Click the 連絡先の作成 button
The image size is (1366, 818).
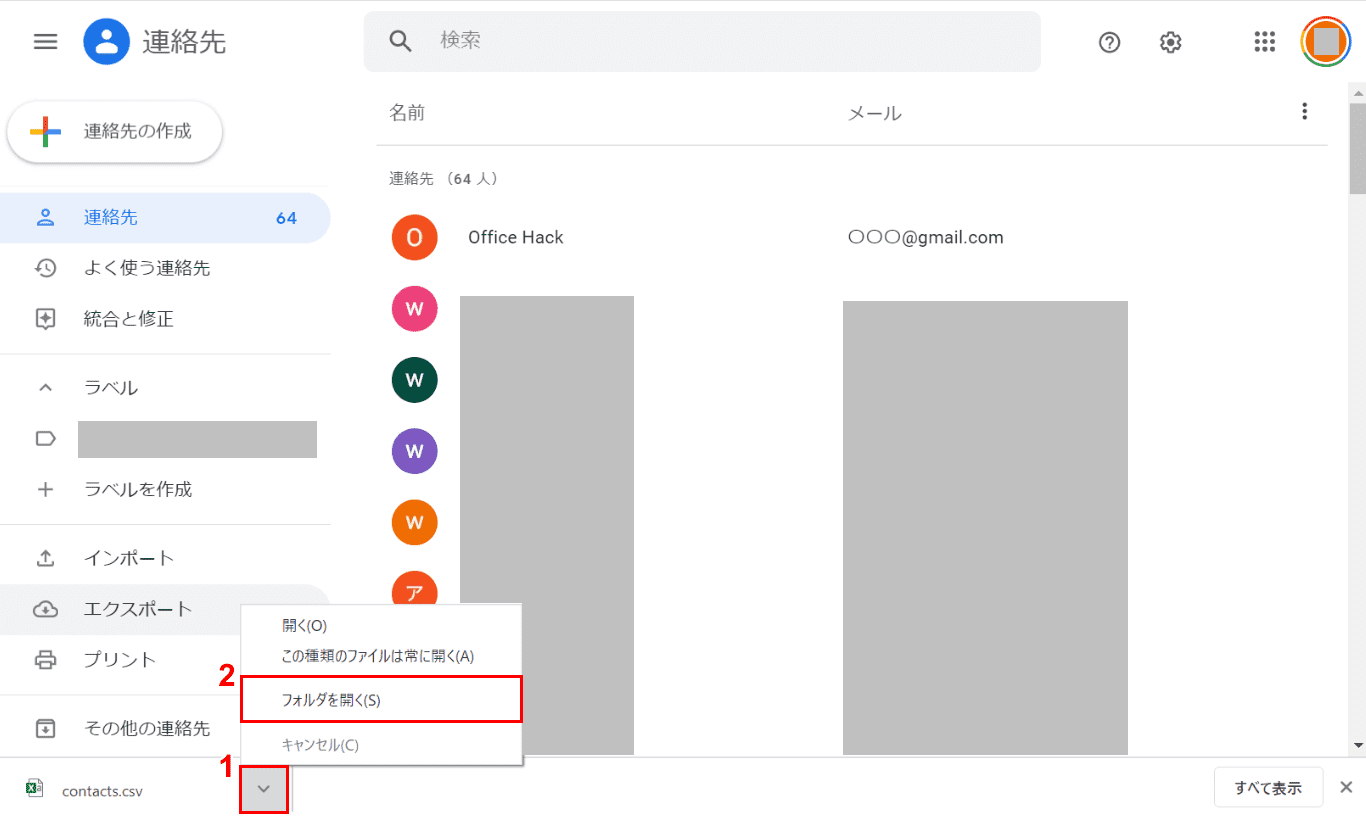click(x=115, y=131)
